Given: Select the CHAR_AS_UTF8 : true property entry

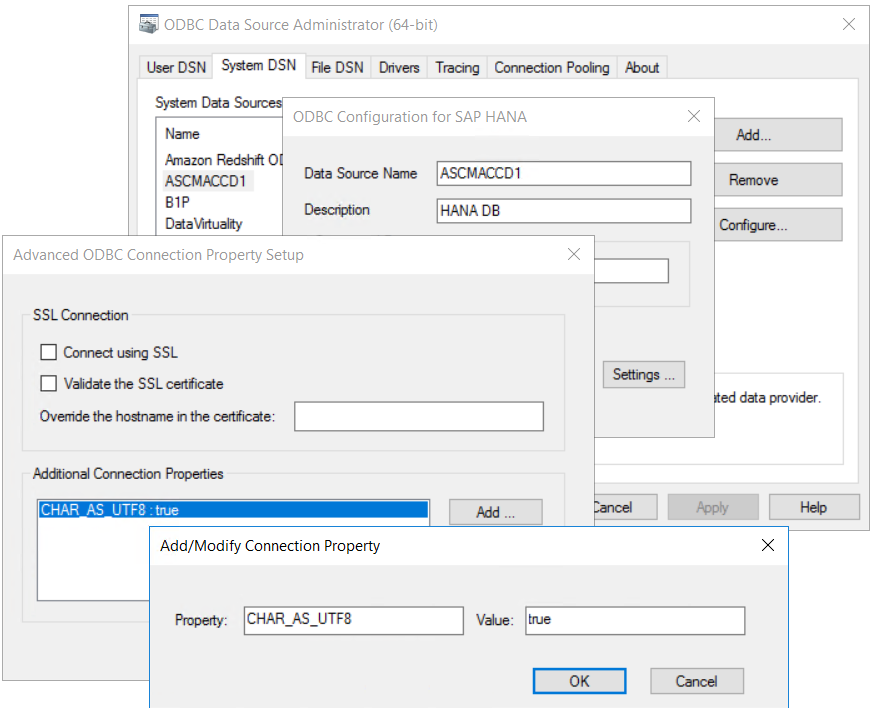Looking at the screenshot, I should (x=233, y=510).
